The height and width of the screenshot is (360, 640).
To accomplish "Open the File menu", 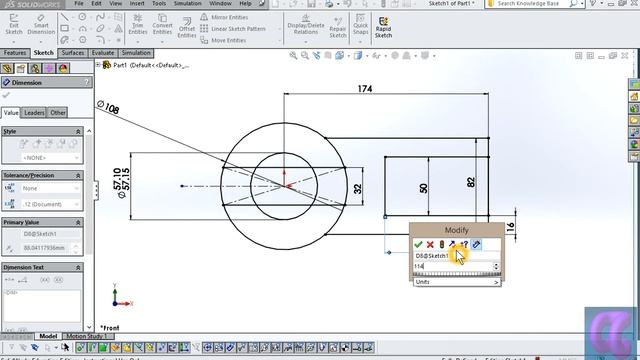I will tap(79, 3).
